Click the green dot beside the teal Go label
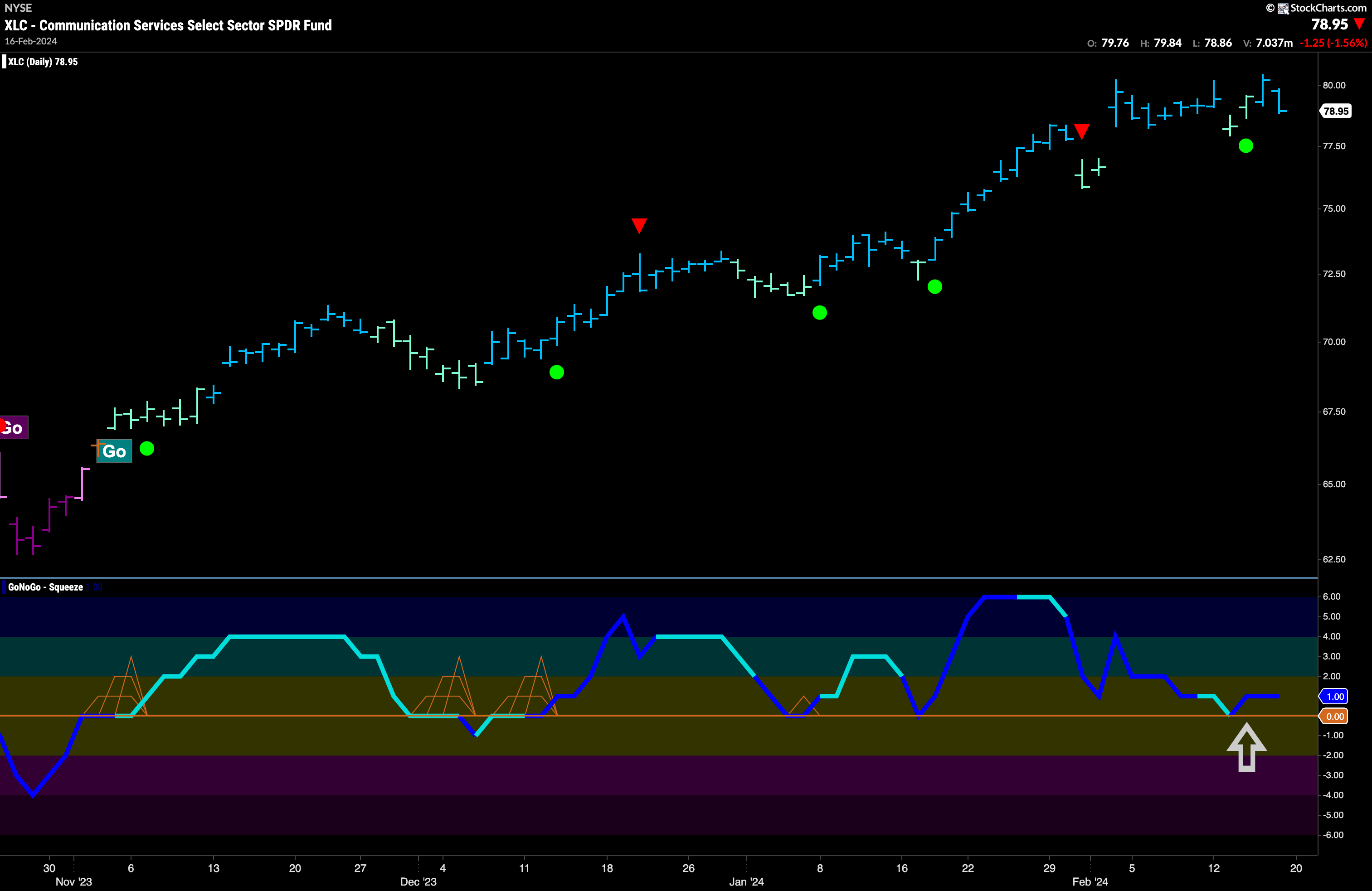Viewport: 1372px width, 891px height. pos(147,448)
